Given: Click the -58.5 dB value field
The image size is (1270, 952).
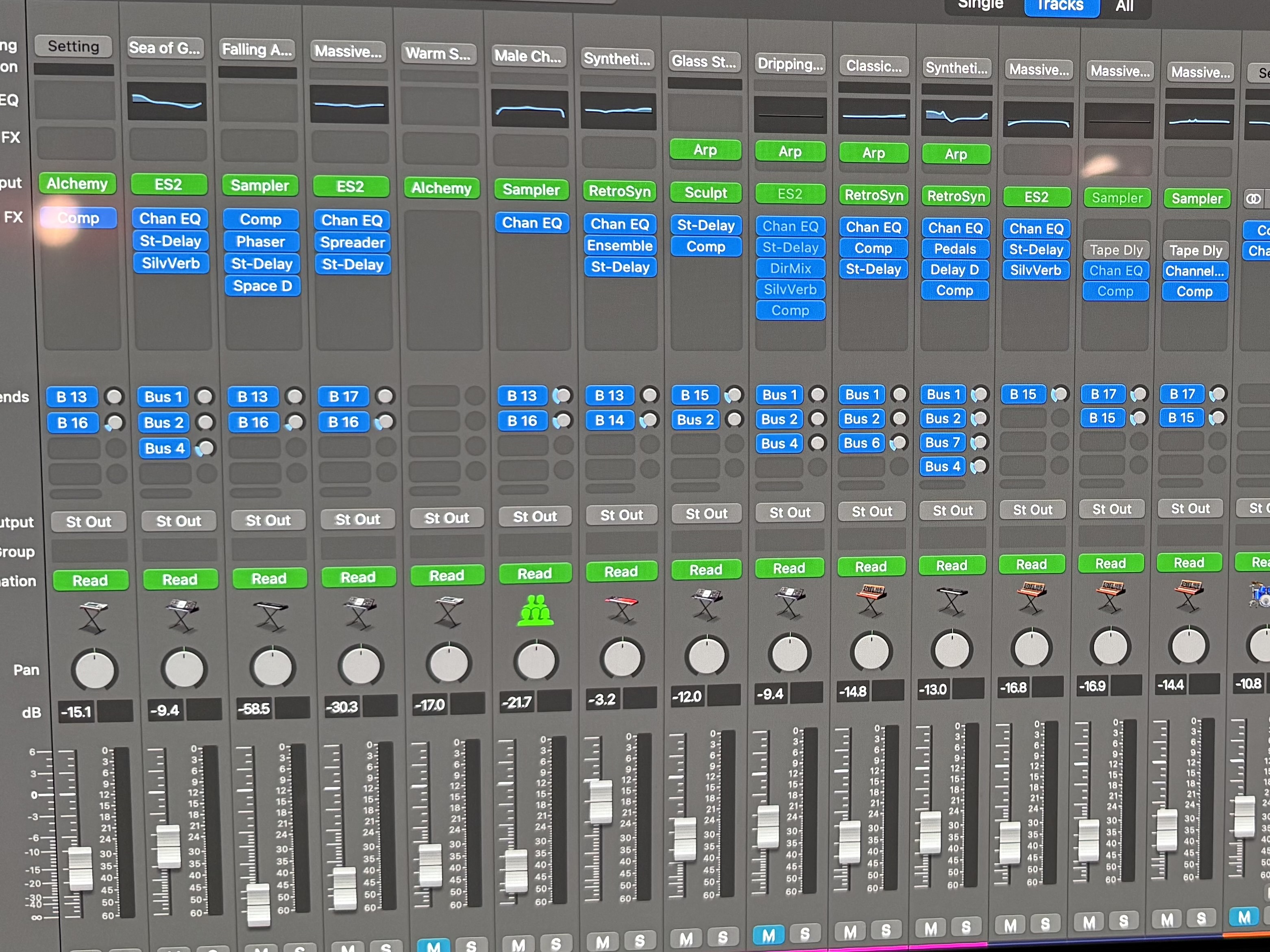Looking at the screenshot, I should point(254,709).
